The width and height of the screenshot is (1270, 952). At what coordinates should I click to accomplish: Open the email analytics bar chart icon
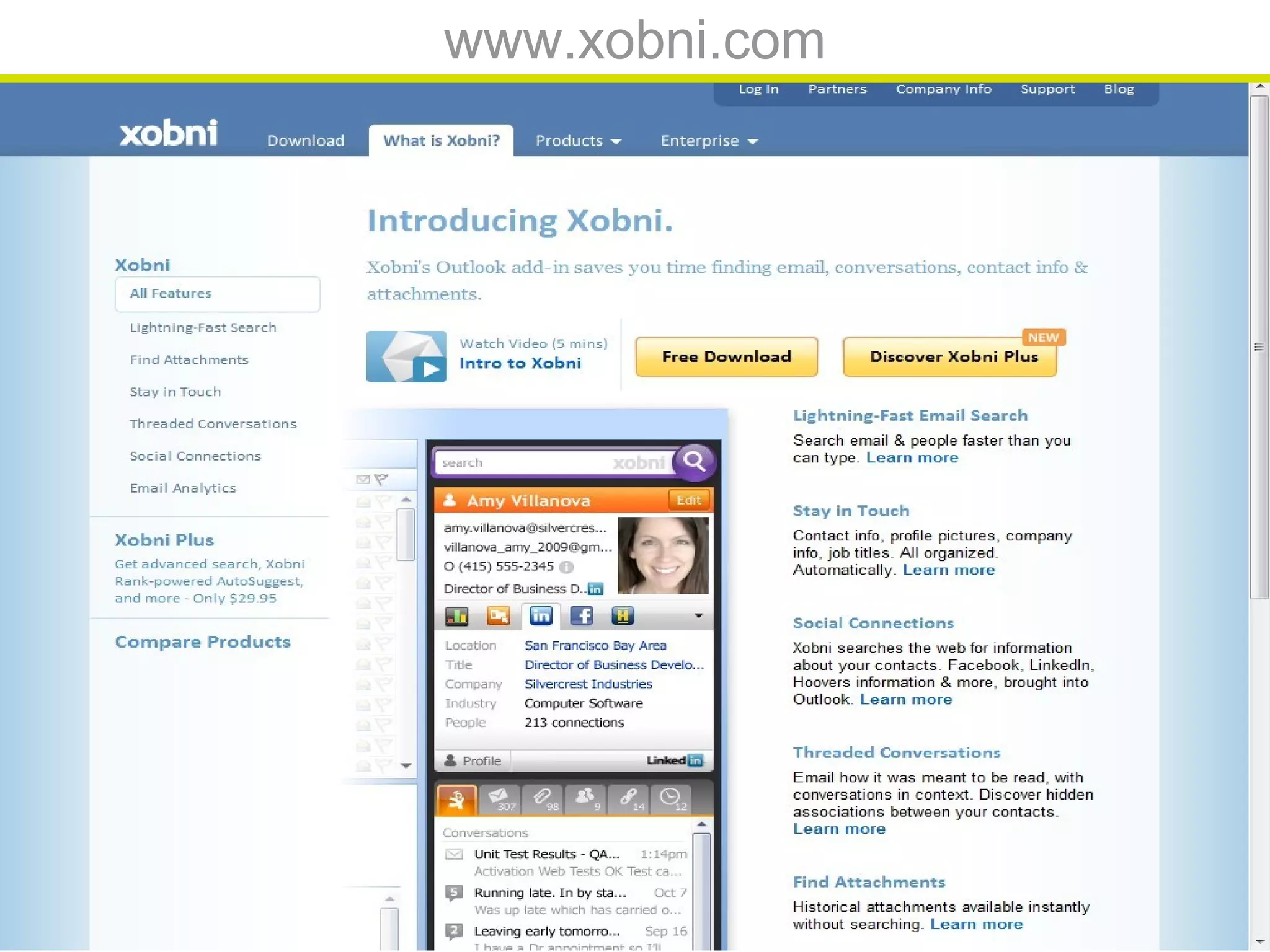pyautogui.click(x=457, y=615)
